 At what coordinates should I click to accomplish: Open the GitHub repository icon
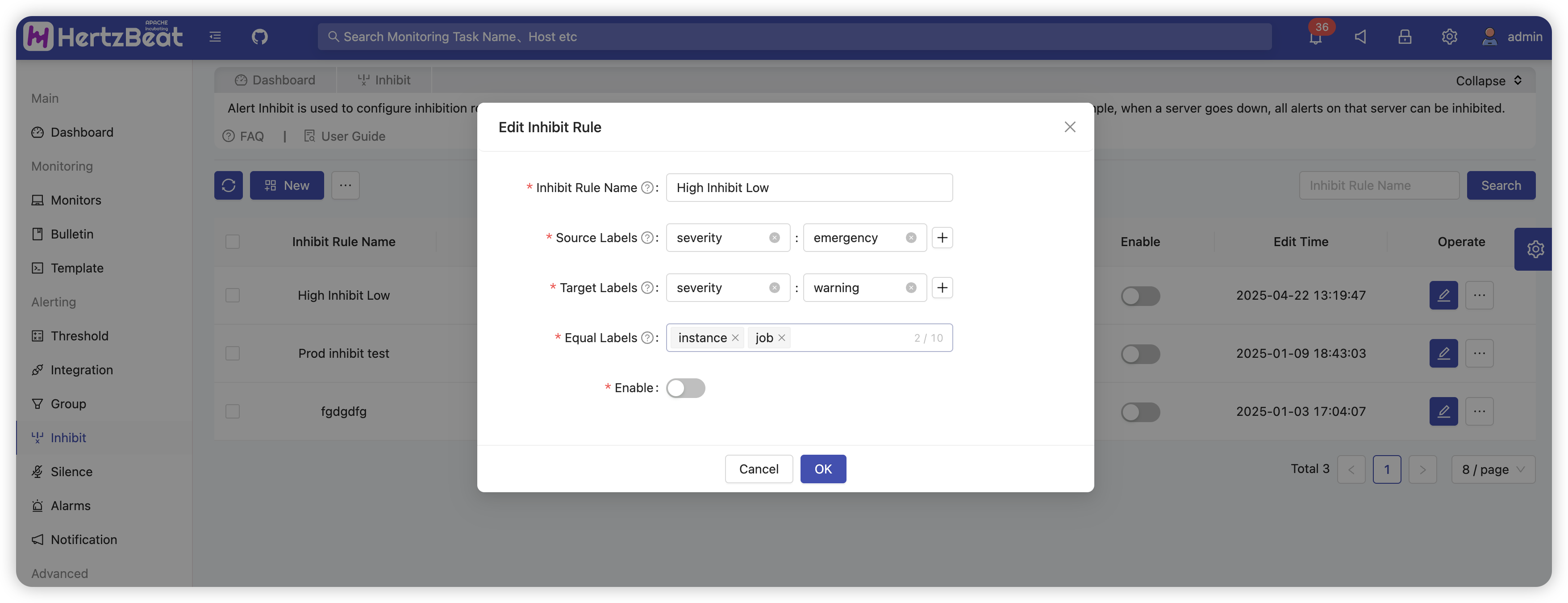click(259, 37)
